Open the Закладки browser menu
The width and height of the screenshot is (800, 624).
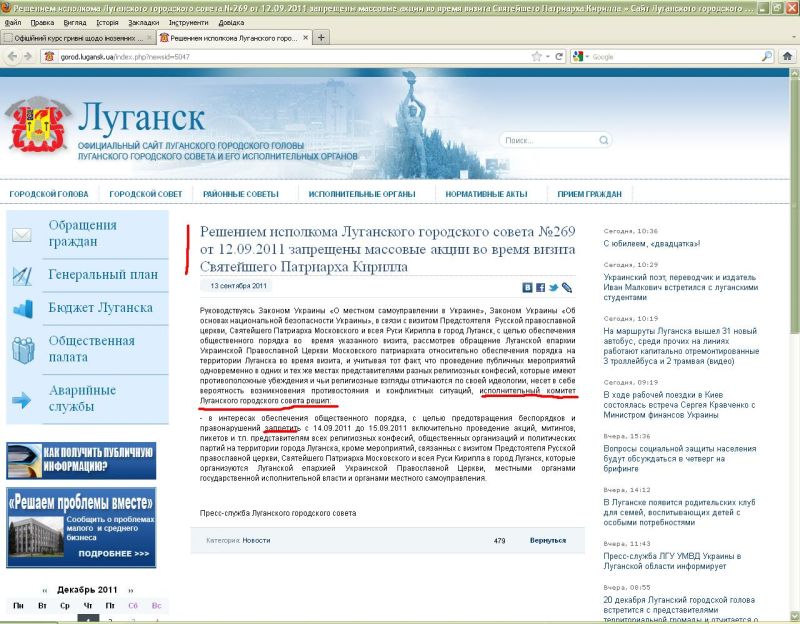143,21
